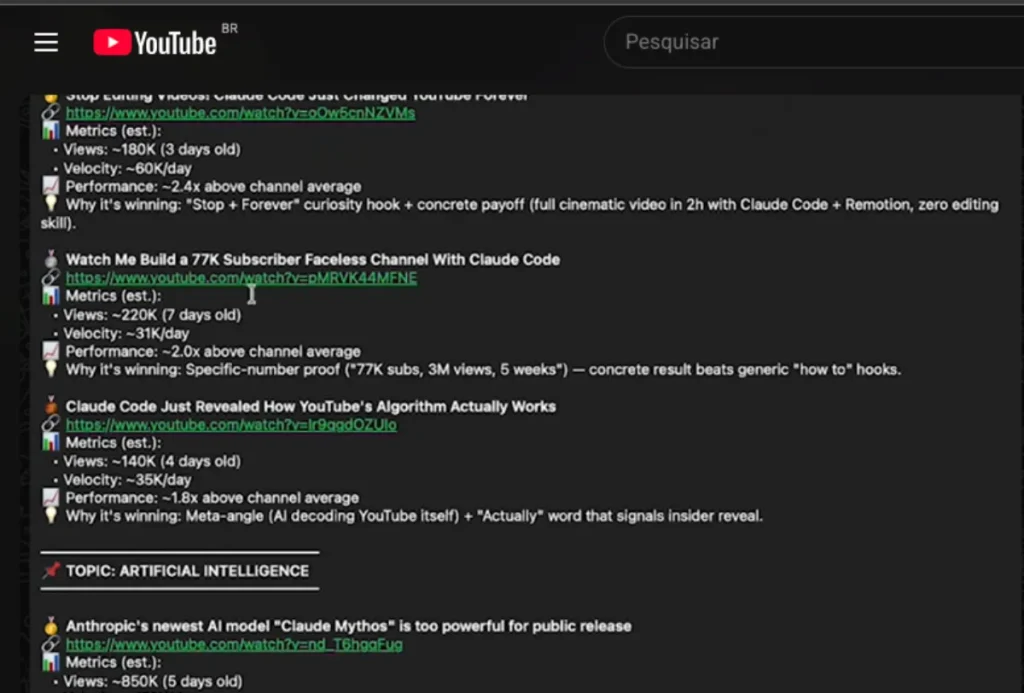
Task: Click title 'Claude Code Just Revealed How YouTube's Algorithm'
Action: (311, 406)
